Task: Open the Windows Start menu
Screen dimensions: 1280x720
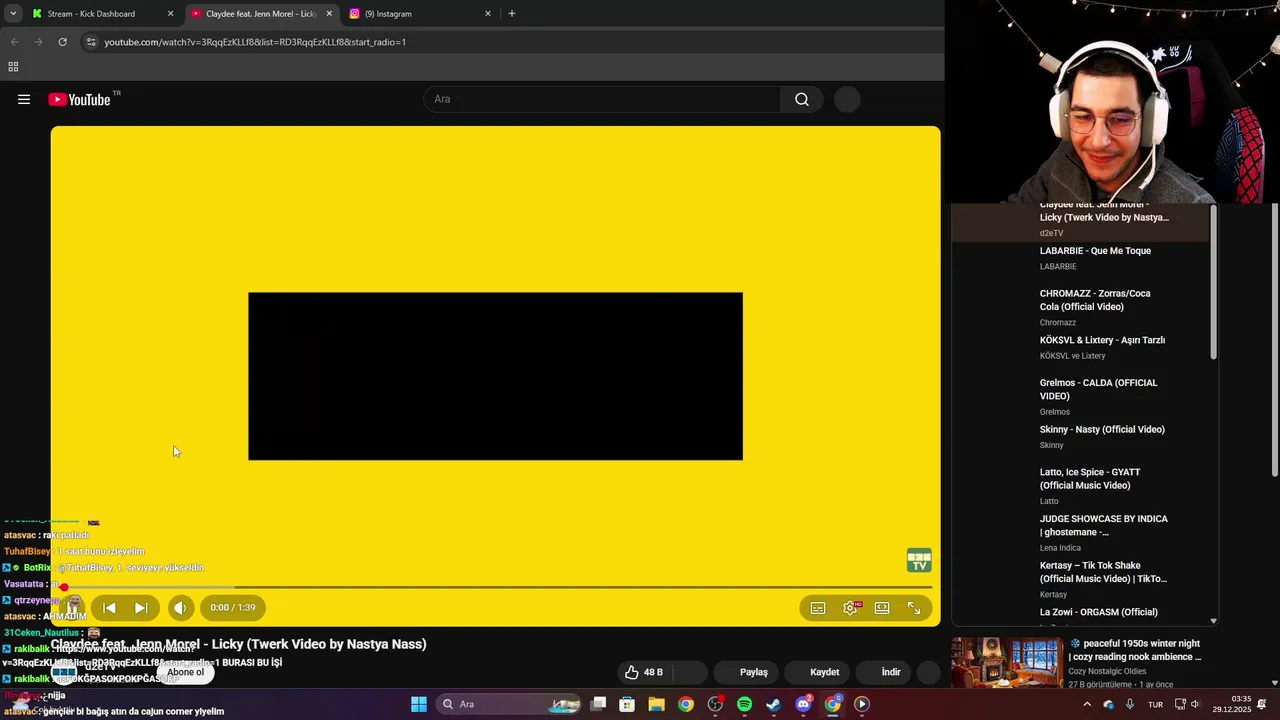Action: (419, 704)
